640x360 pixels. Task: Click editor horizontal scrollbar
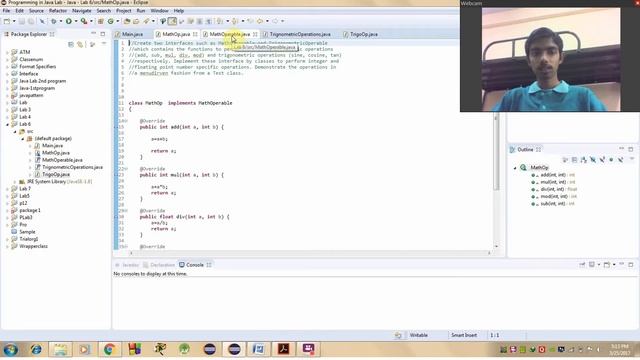point(310,253)
